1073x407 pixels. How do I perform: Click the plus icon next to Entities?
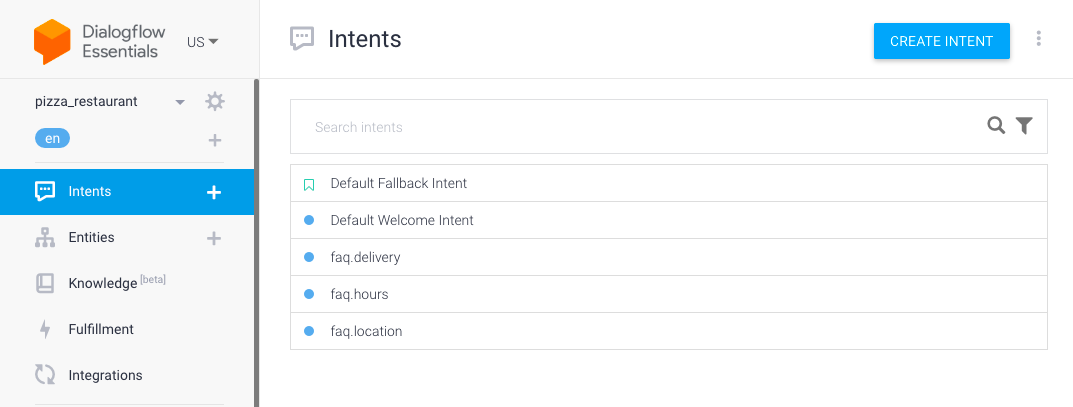coord(214,238)
